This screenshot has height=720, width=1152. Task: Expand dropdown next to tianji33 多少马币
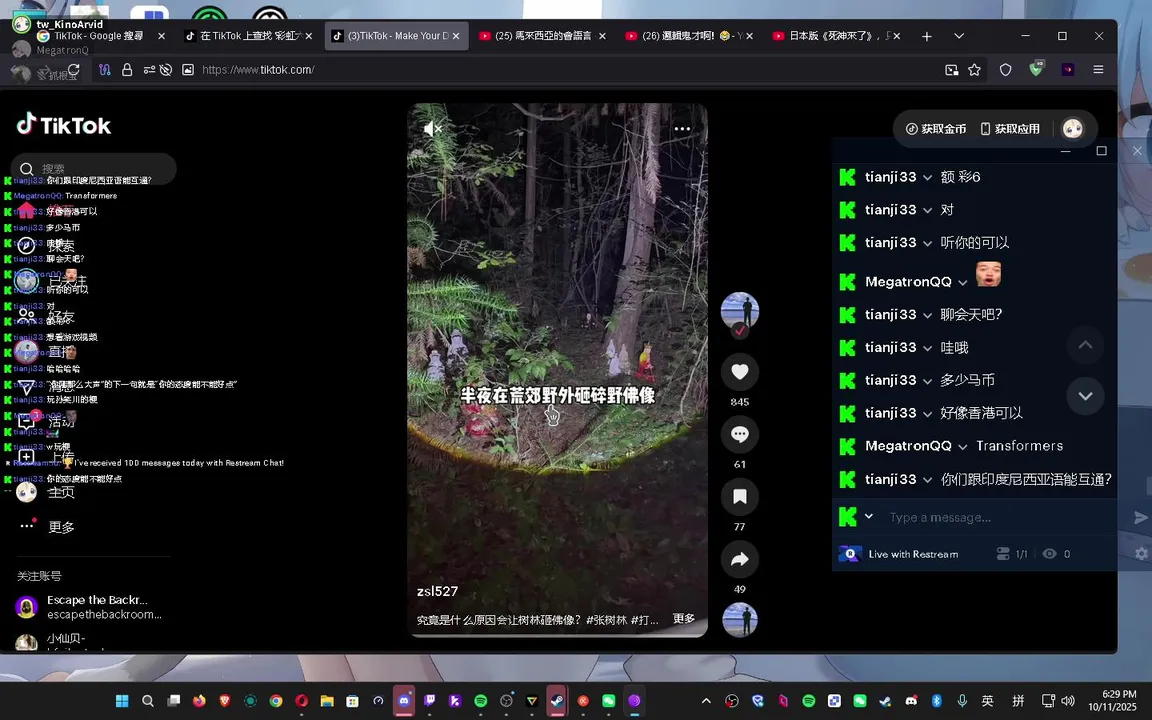(927, 381)
